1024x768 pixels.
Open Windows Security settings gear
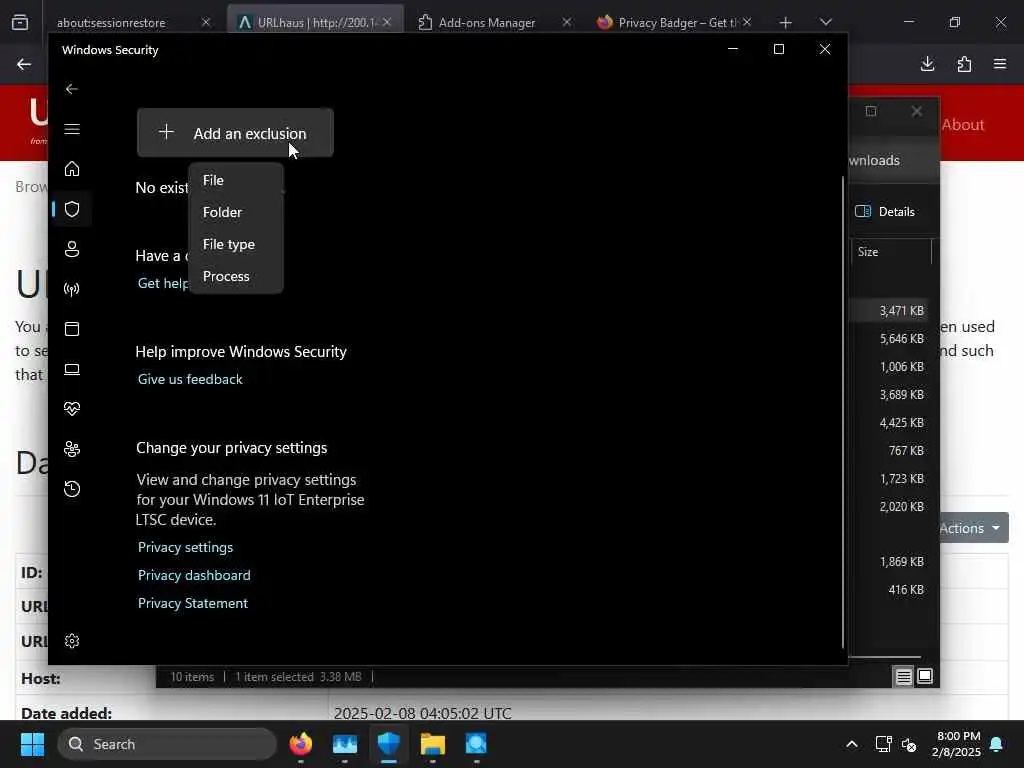tap(72, 641)
